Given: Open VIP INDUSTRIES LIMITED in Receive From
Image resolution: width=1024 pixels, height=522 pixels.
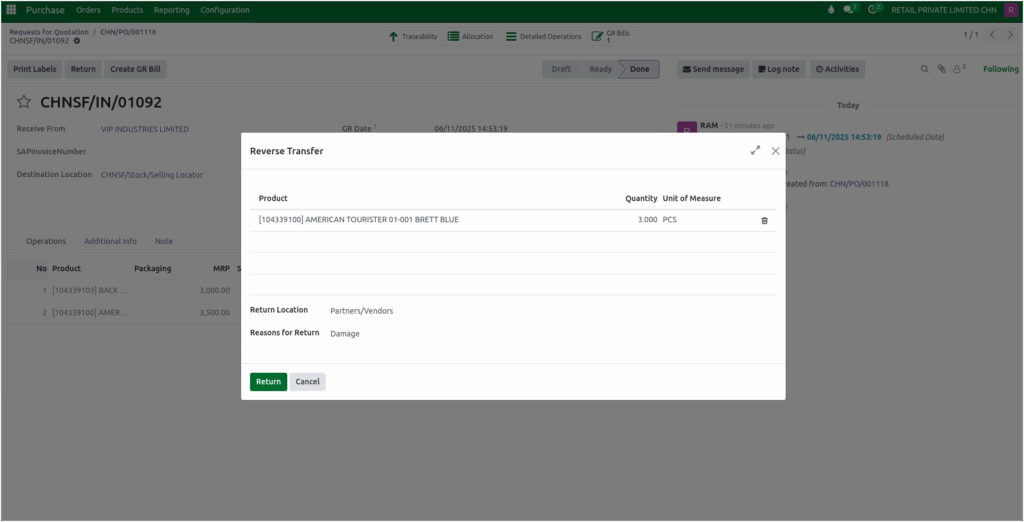Looking at the screenshot, I should [144, 129].
